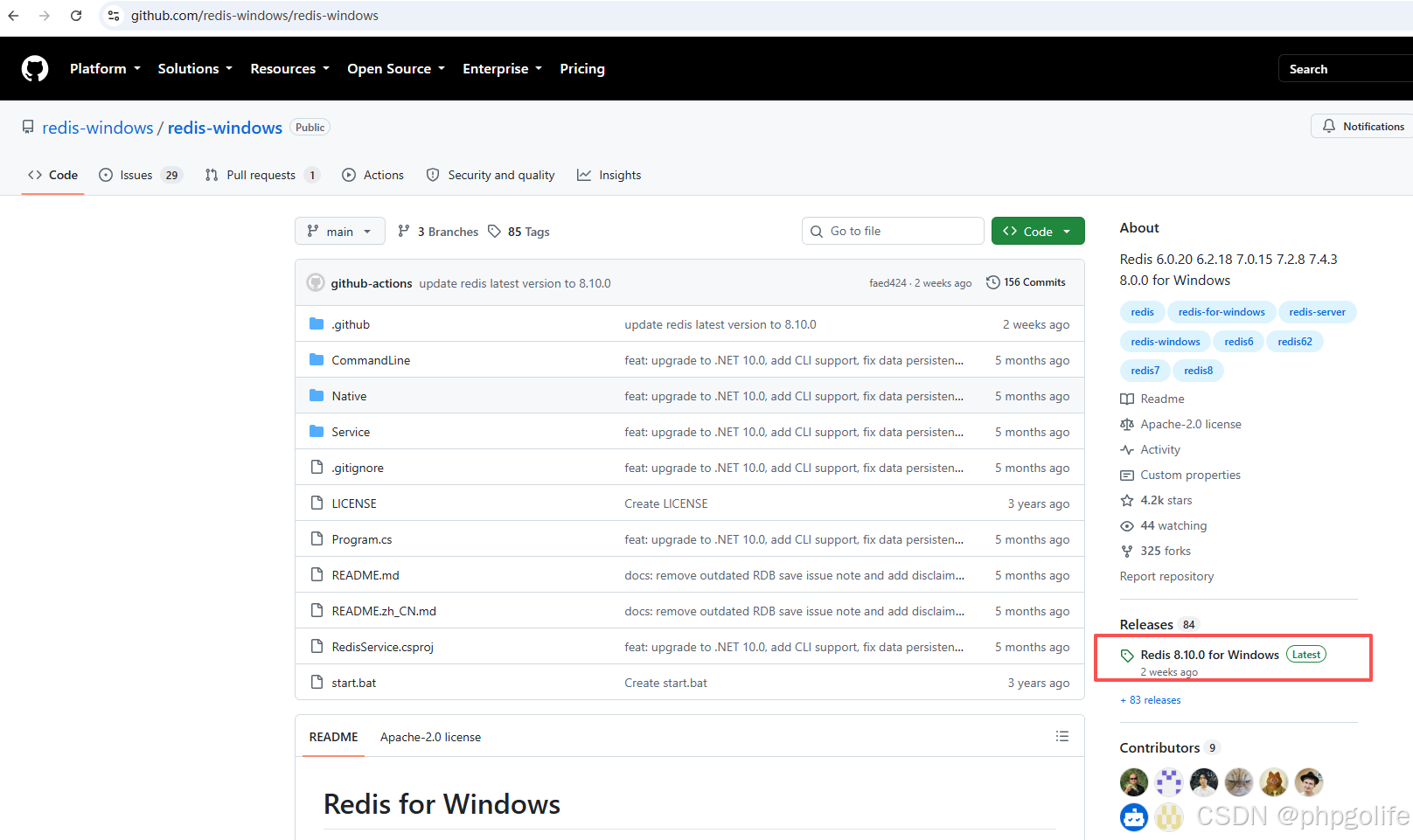The image size is (1413, 840).
Task: Click the tag icon beside 85 Tags
Action: pos(495,232)
